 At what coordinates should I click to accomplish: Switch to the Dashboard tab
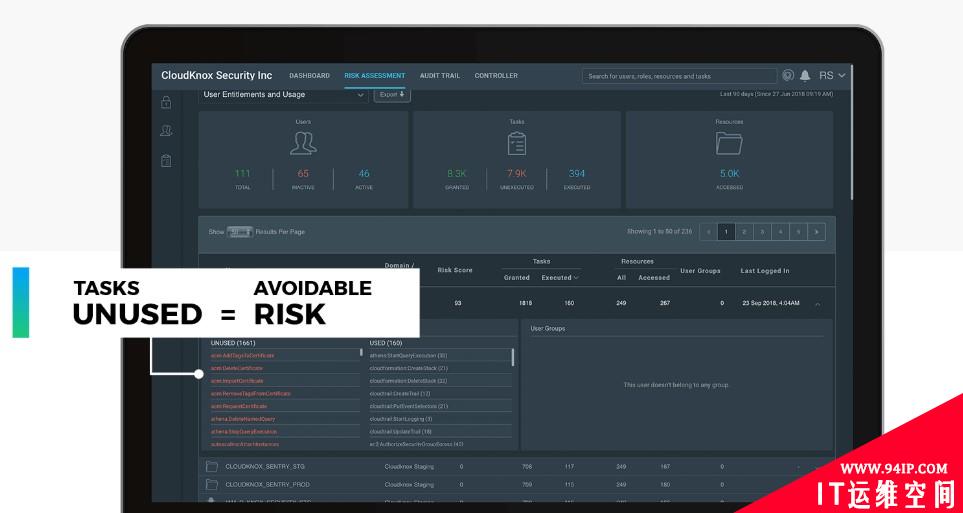click(310, 76)
